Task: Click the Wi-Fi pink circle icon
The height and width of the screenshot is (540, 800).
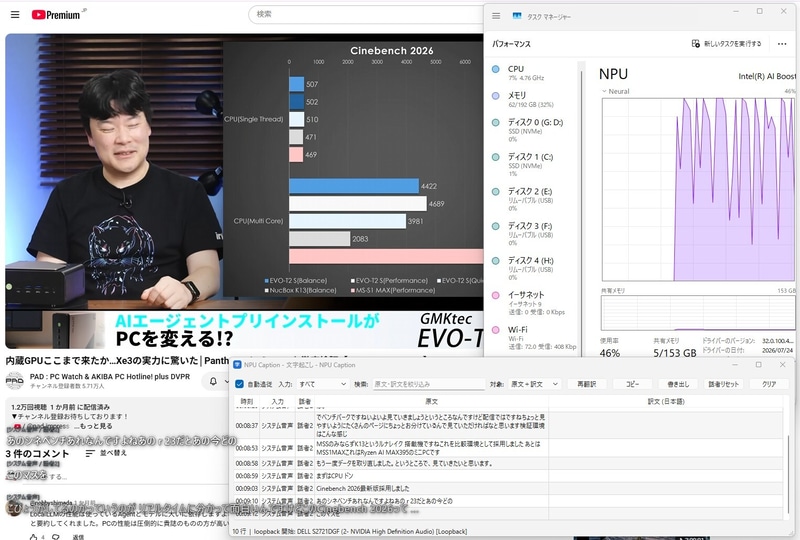Action: pos(495,330)
